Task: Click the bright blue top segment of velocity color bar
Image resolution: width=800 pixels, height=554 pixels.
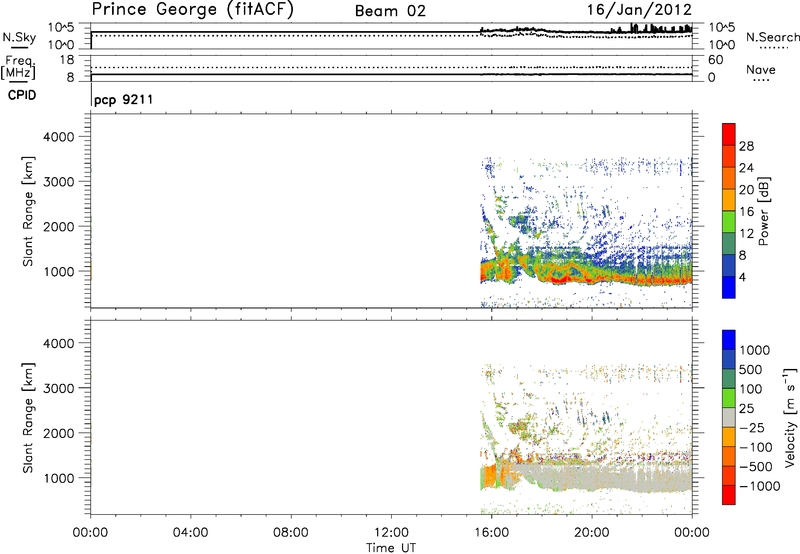Action: [x=729, y=340]
